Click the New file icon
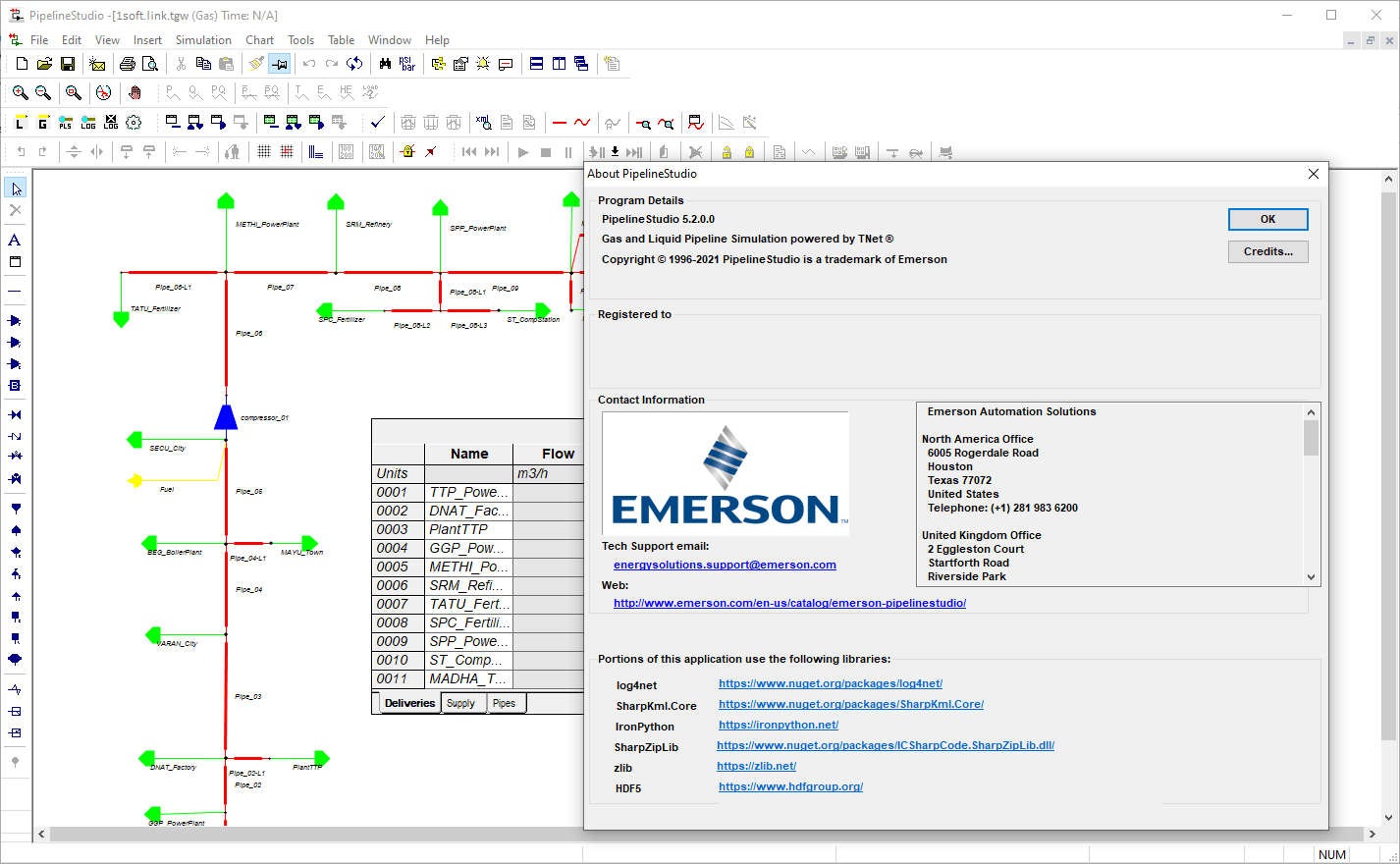The width and height of the screenshot is (1400, 864). (x=22, y=64)
